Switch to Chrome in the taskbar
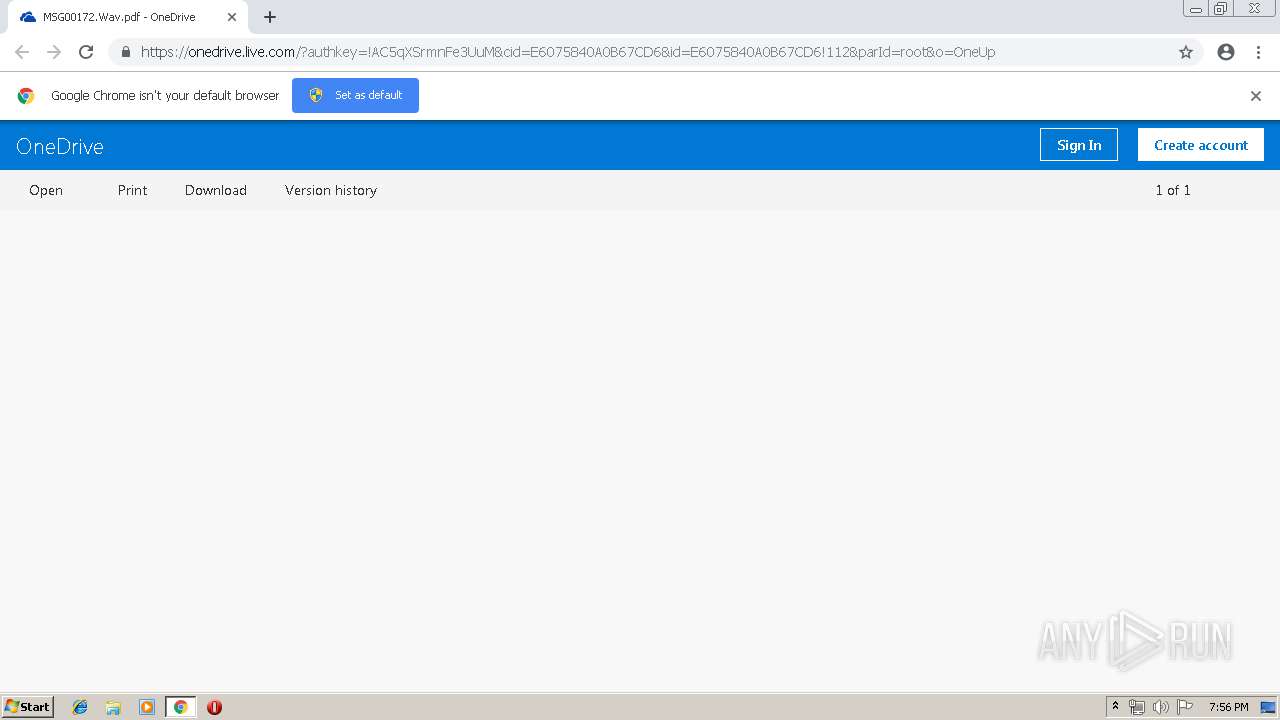The image size is (1280, 720). [180, 707]
